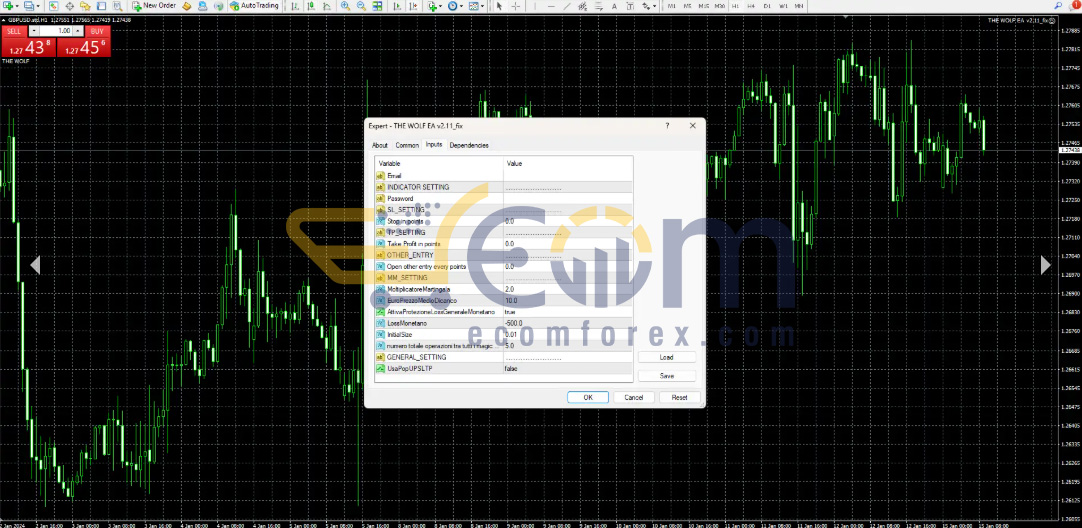Viewport: 1082px width, 528px height.
Task: Decrease one-click trading volume arrow
Action: (34, 31)
